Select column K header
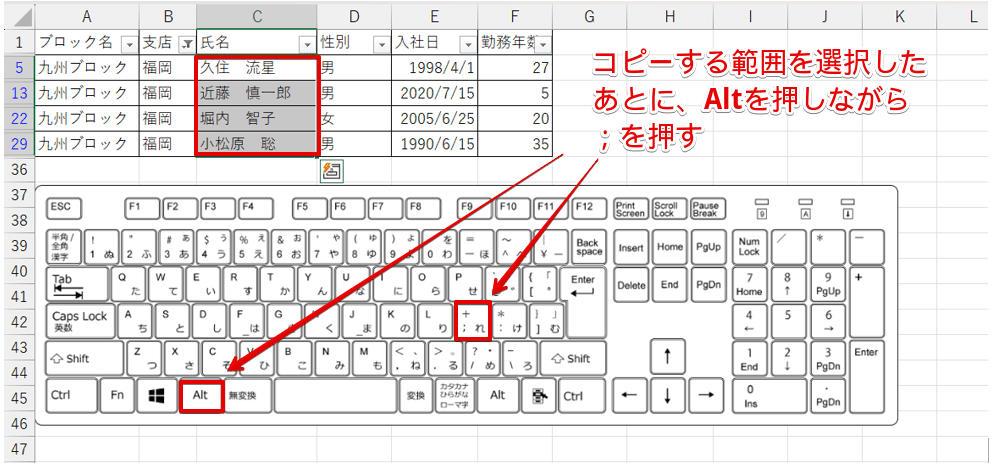Image resolution: width=991 pixels, height=468 pixels. (x=899, y=17)
